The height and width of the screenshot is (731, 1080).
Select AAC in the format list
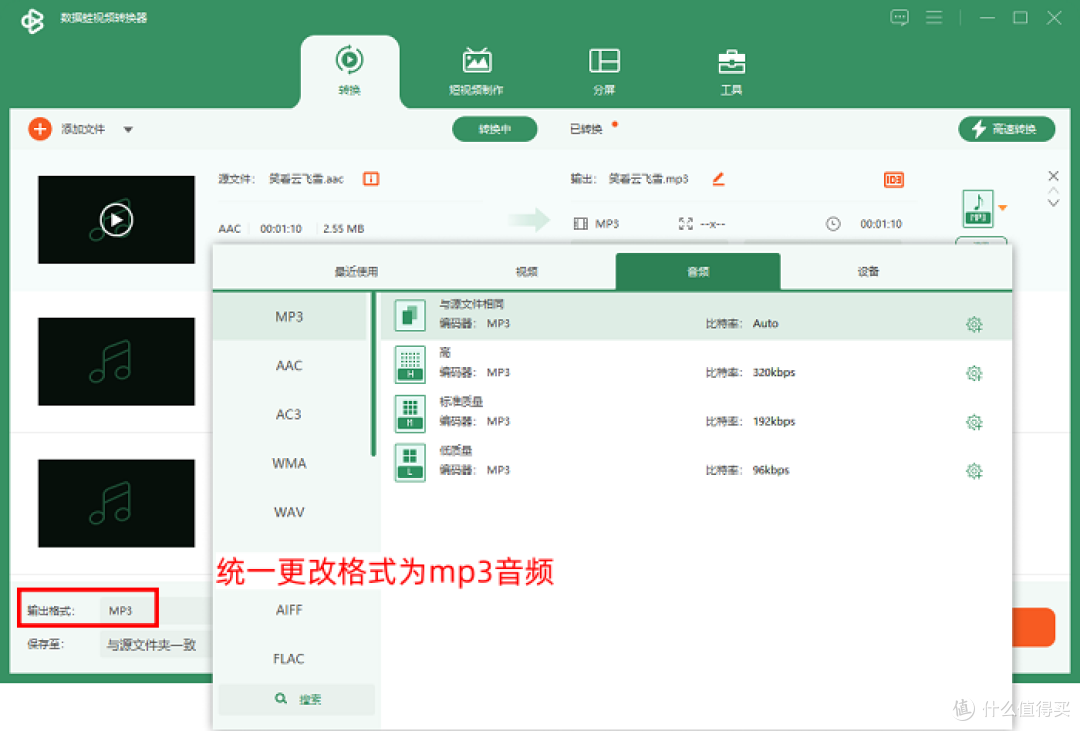(289, 365)
